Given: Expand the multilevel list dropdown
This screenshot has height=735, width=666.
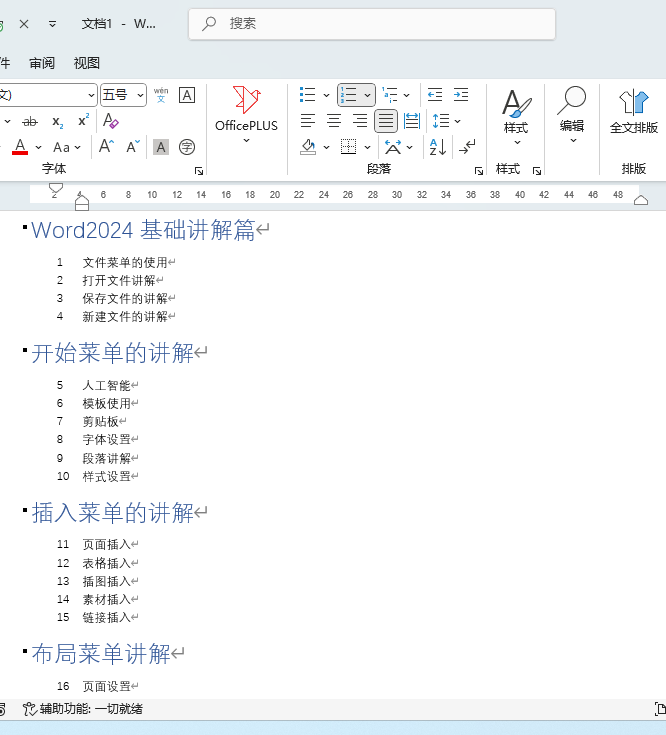Looking at the screenshot, I should (x=406, y=96).
